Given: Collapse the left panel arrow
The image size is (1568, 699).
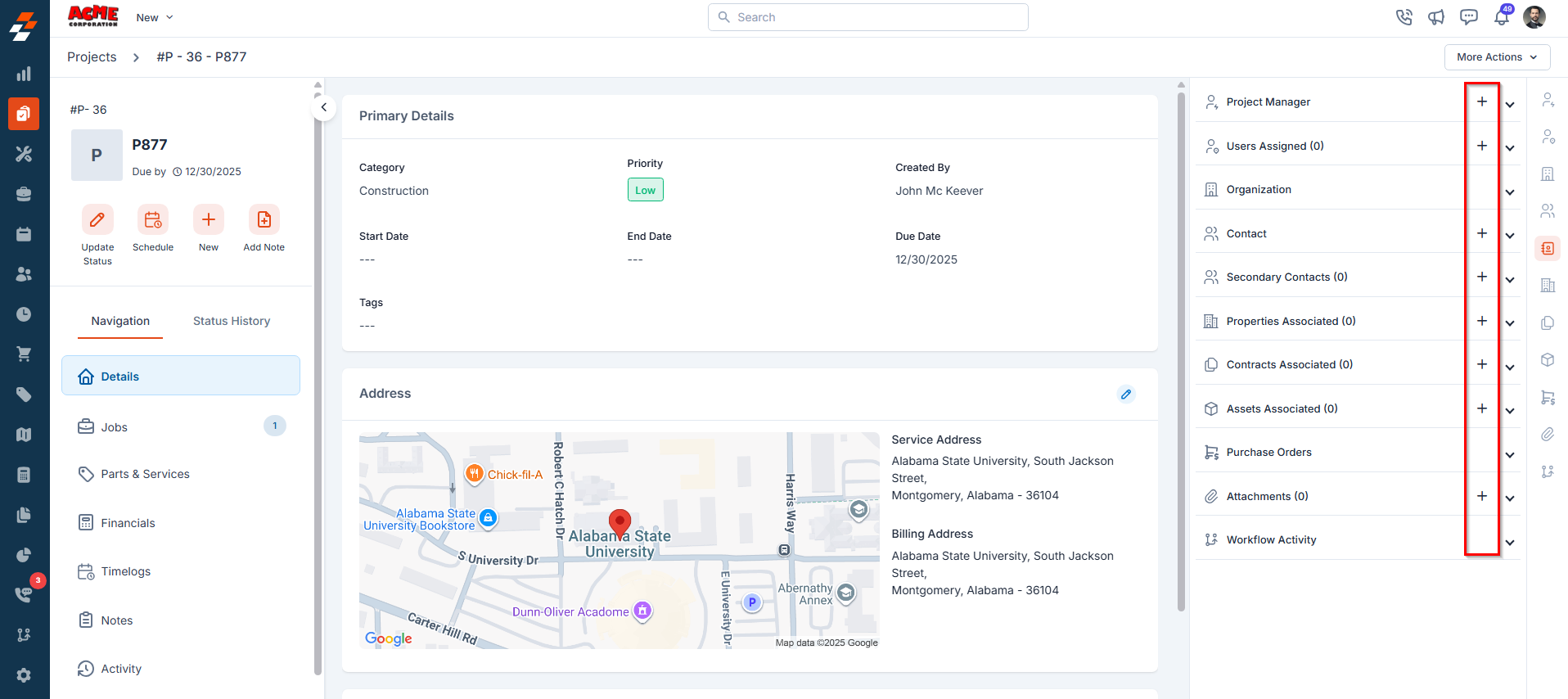Looking at the screenshot, I should [324, 107].
